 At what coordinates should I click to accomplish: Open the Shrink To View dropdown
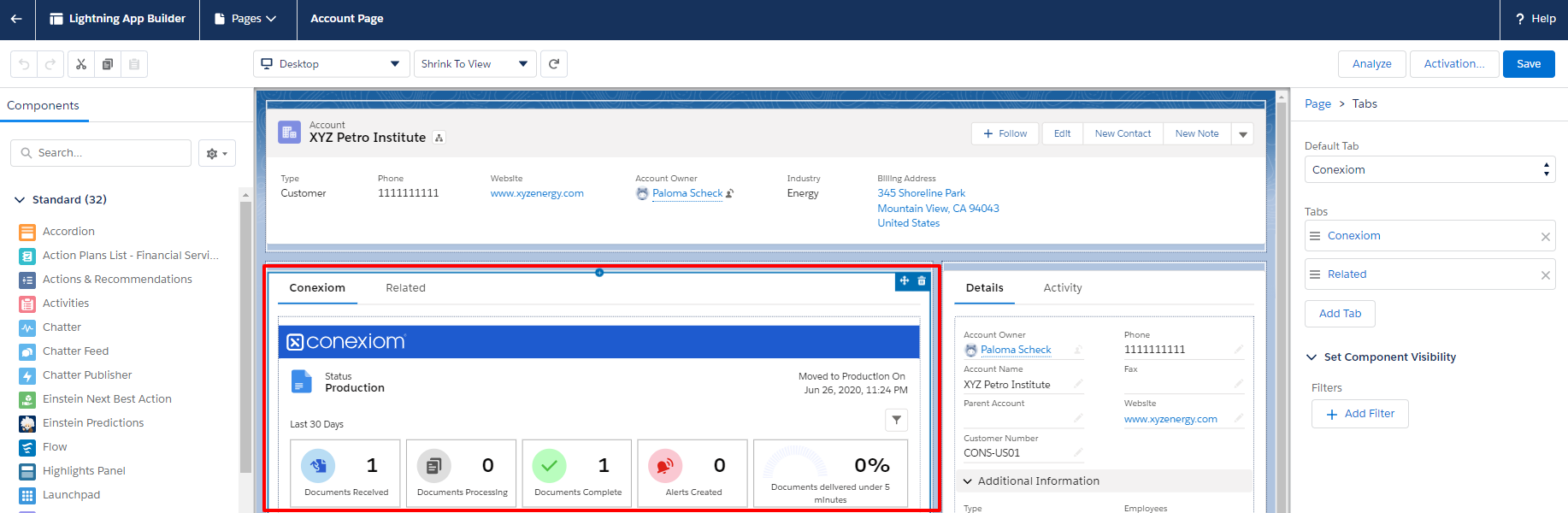pos(475,64)
